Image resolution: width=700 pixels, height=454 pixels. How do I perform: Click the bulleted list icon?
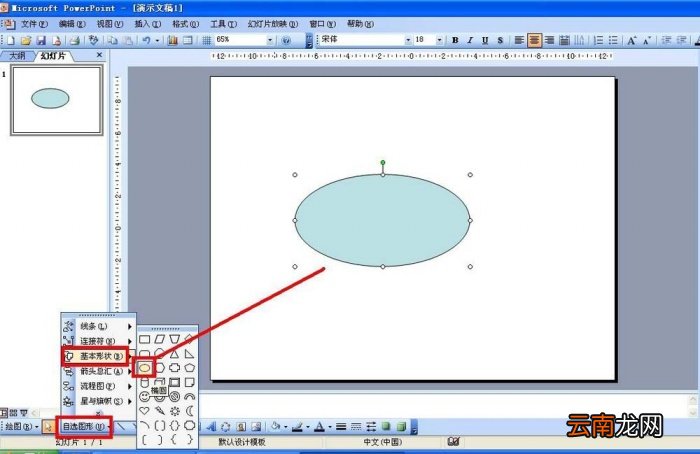tap(613, 41)
